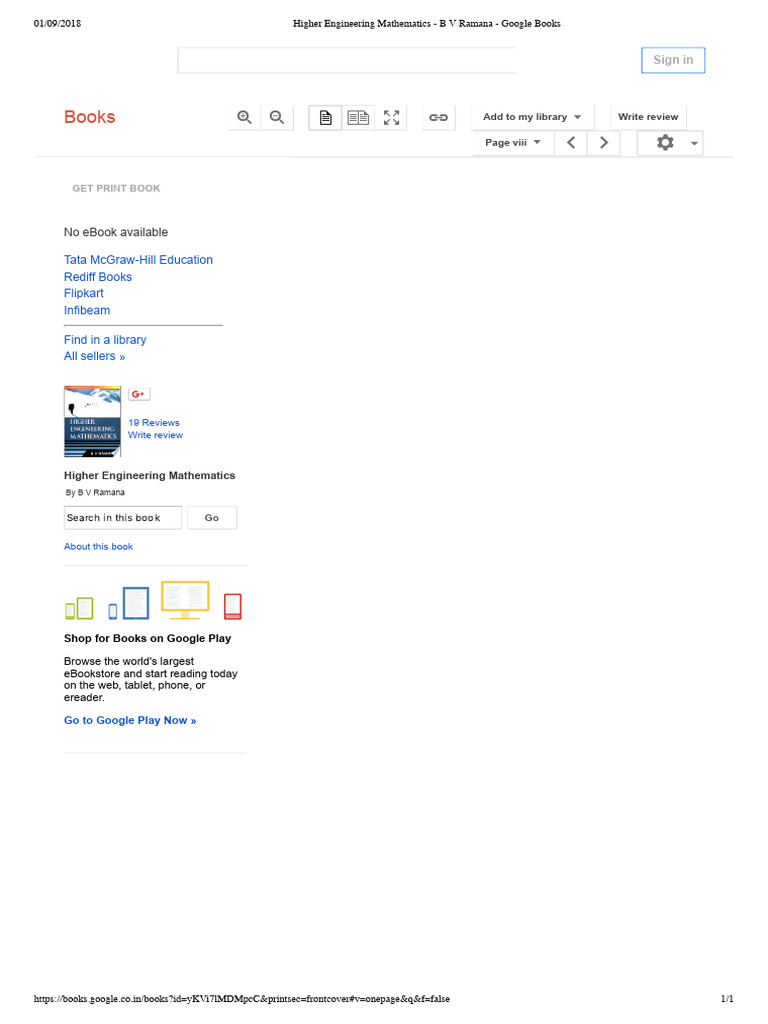Click Go to Google Play Now
The image size is (768, 1024).
coord(130,720)
